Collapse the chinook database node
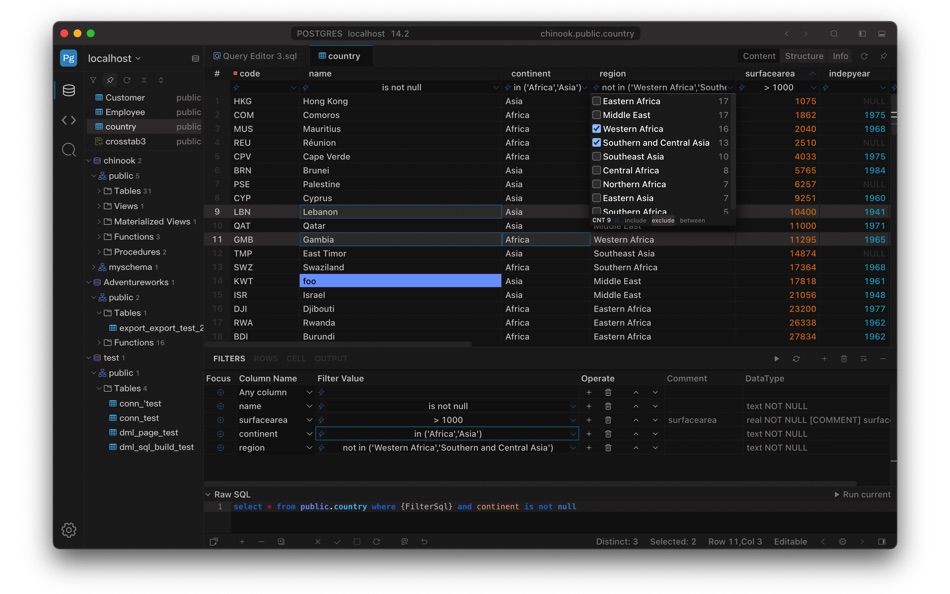Screen dimensions: 950x594 pos(89,161)
